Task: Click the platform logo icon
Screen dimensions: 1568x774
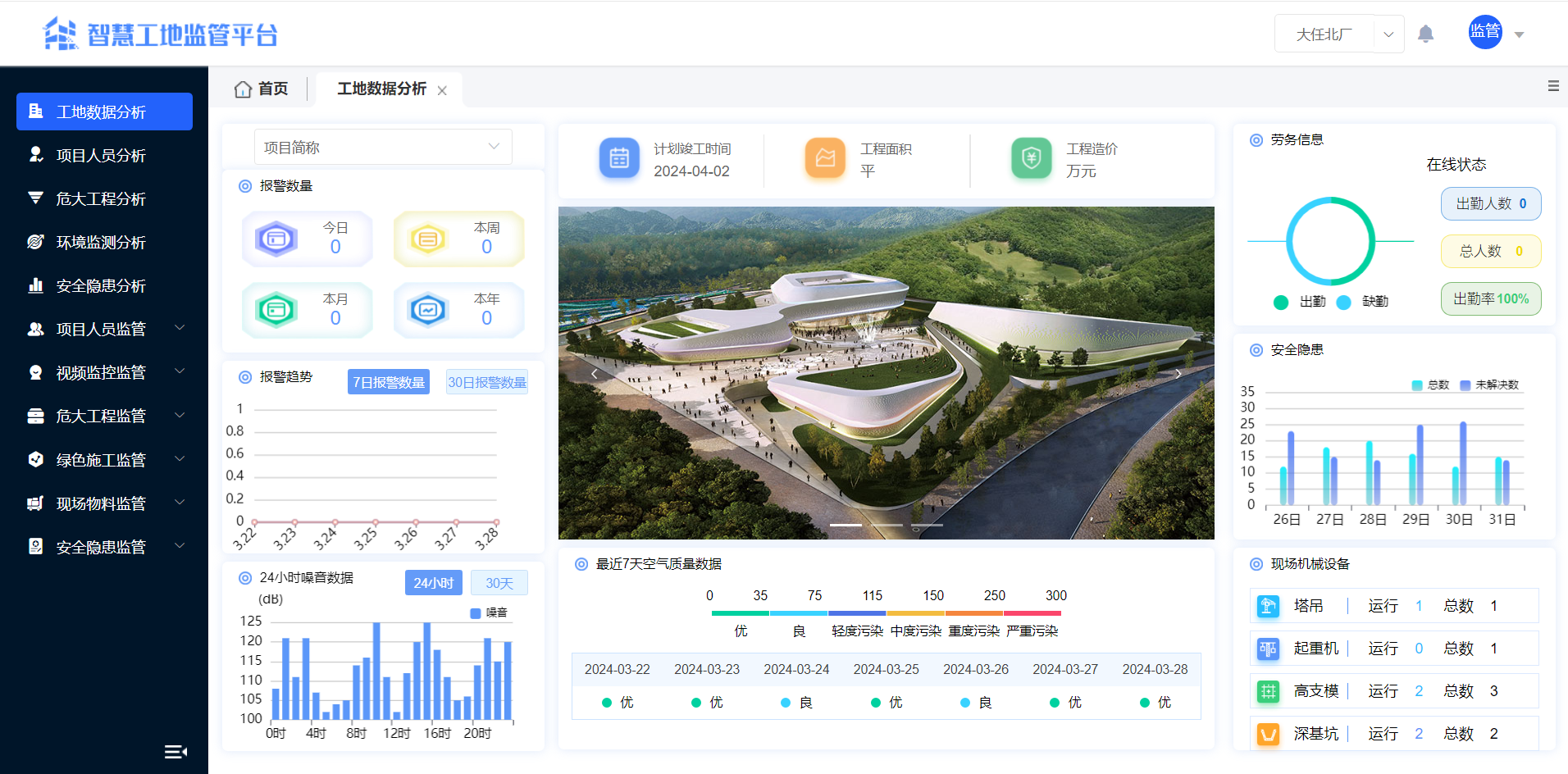Action: tap(60, 34)
